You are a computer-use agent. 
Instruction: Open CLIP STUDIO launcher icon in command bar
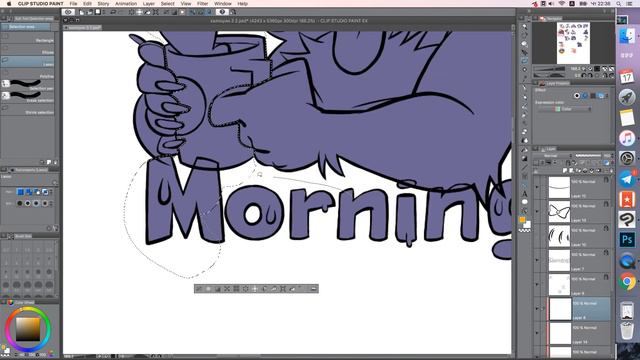pyautogui.click(x=69, y=12)
